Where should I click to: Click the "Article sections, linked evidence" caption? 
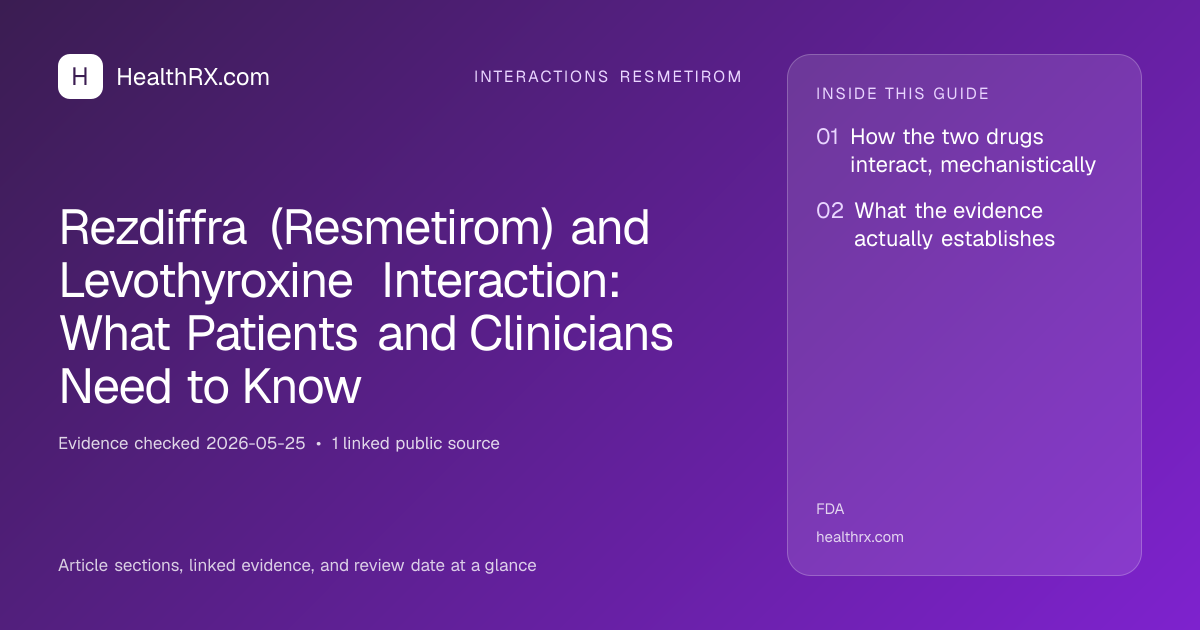click(297, 566)
